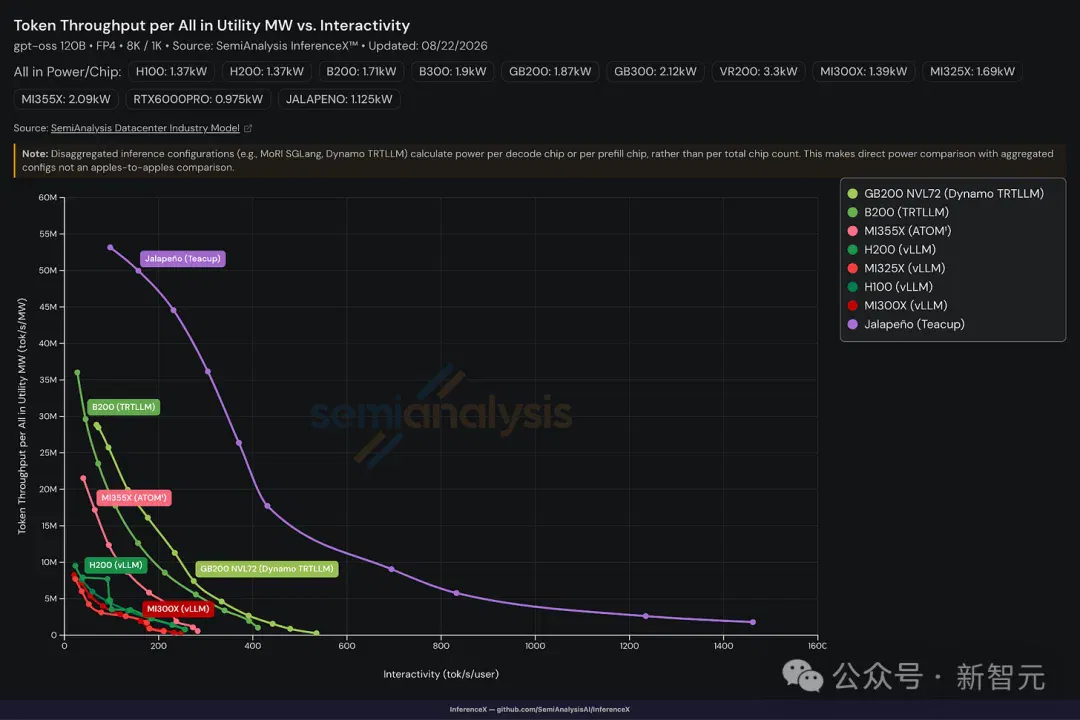Click the MI355X: 2.09kW badge
Screen dimensions: 1080x720
(x=66, y=99)
